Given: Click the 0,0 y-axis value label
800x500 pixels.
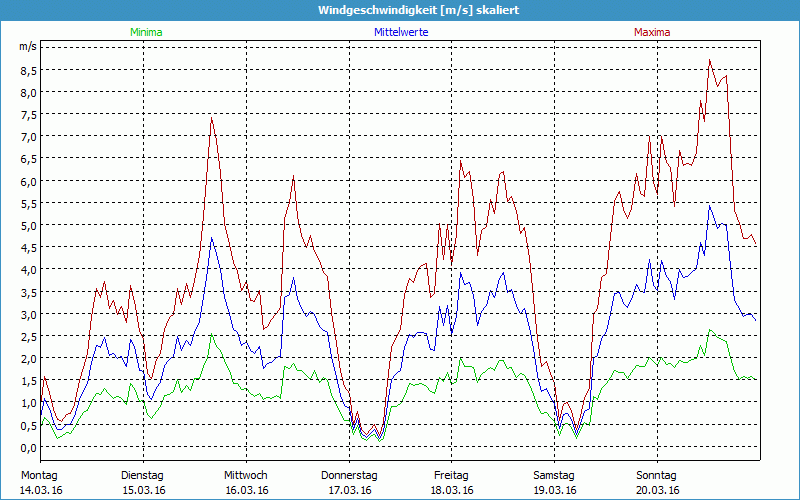Looking at the screenshot, I should point(28,447).
